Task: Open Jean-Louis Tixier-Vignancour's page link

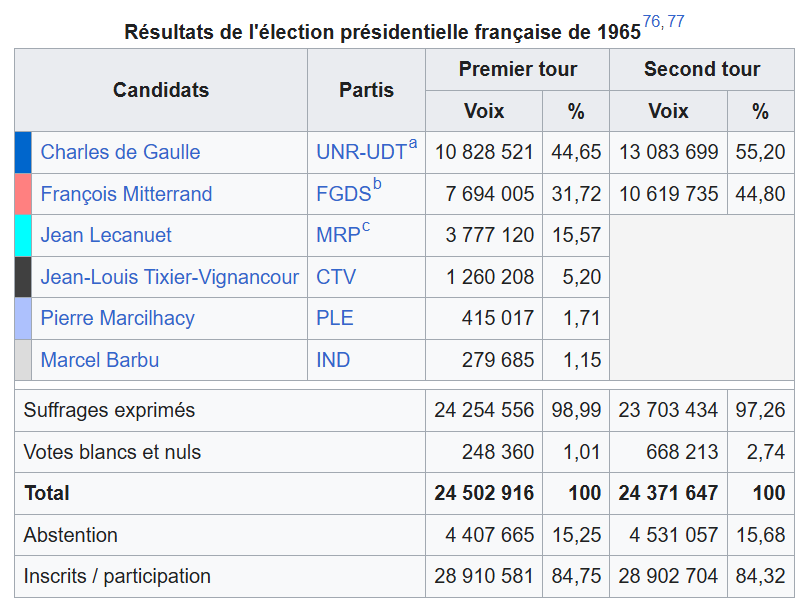Action: tap(169, 277)
